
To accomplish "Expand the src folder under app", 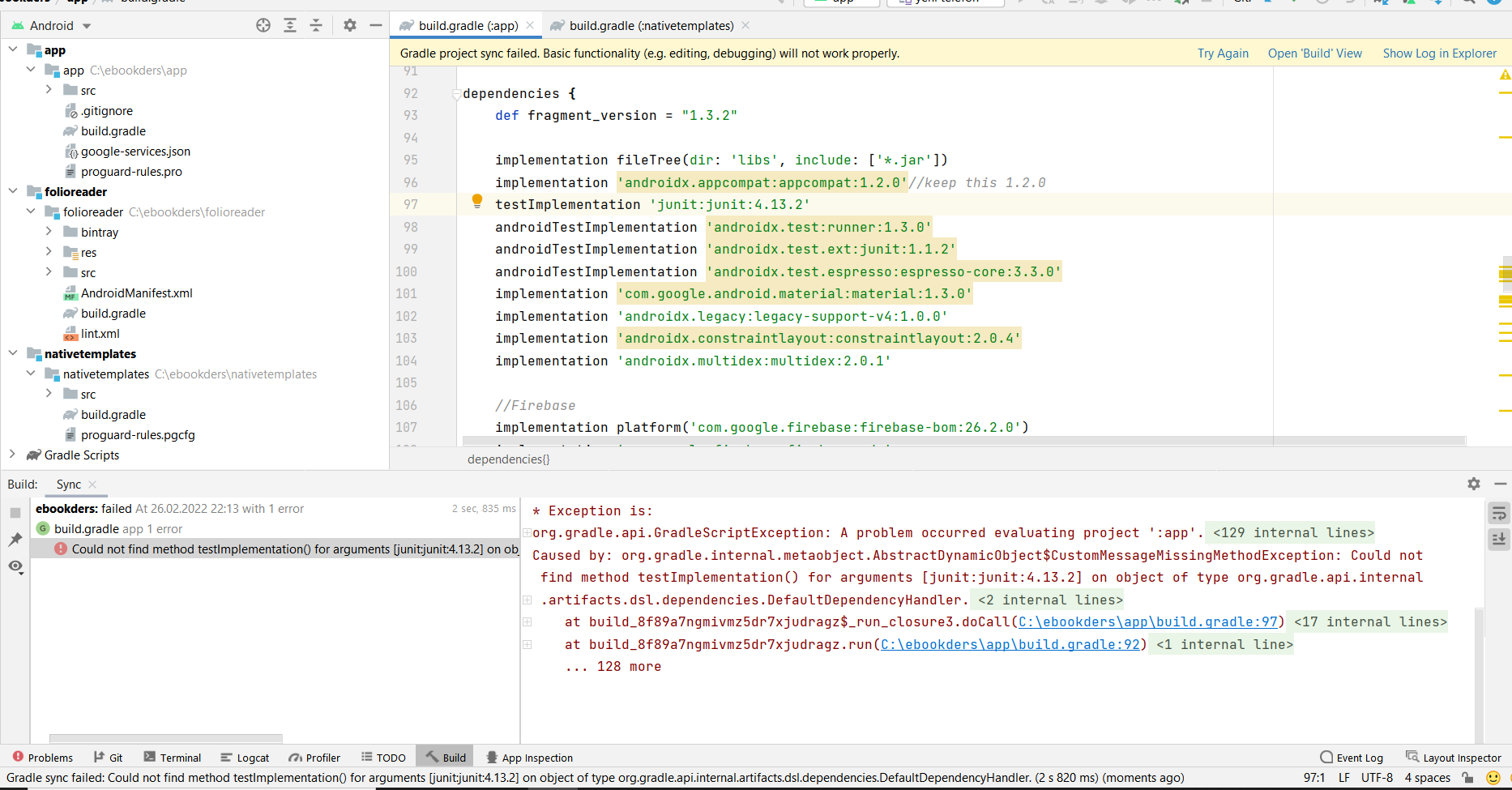I will tap(49, 90).
